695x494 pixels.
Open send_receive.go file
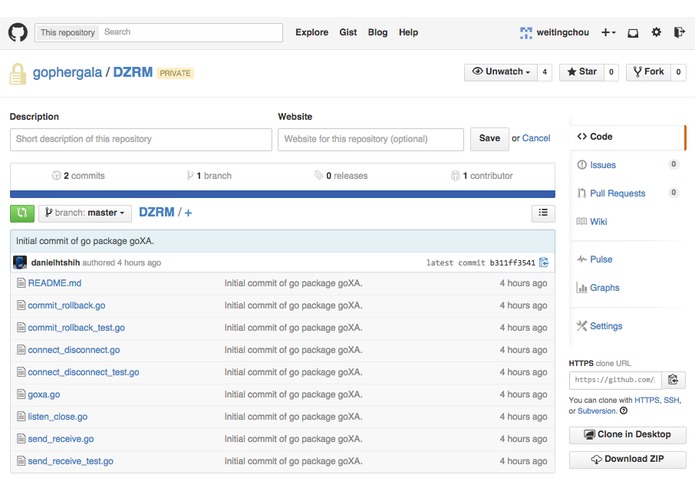click(61, 439)
